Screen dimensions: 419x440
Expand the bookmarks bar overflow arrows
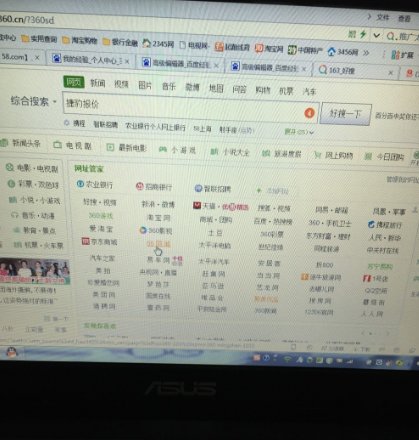coord(366,53)
